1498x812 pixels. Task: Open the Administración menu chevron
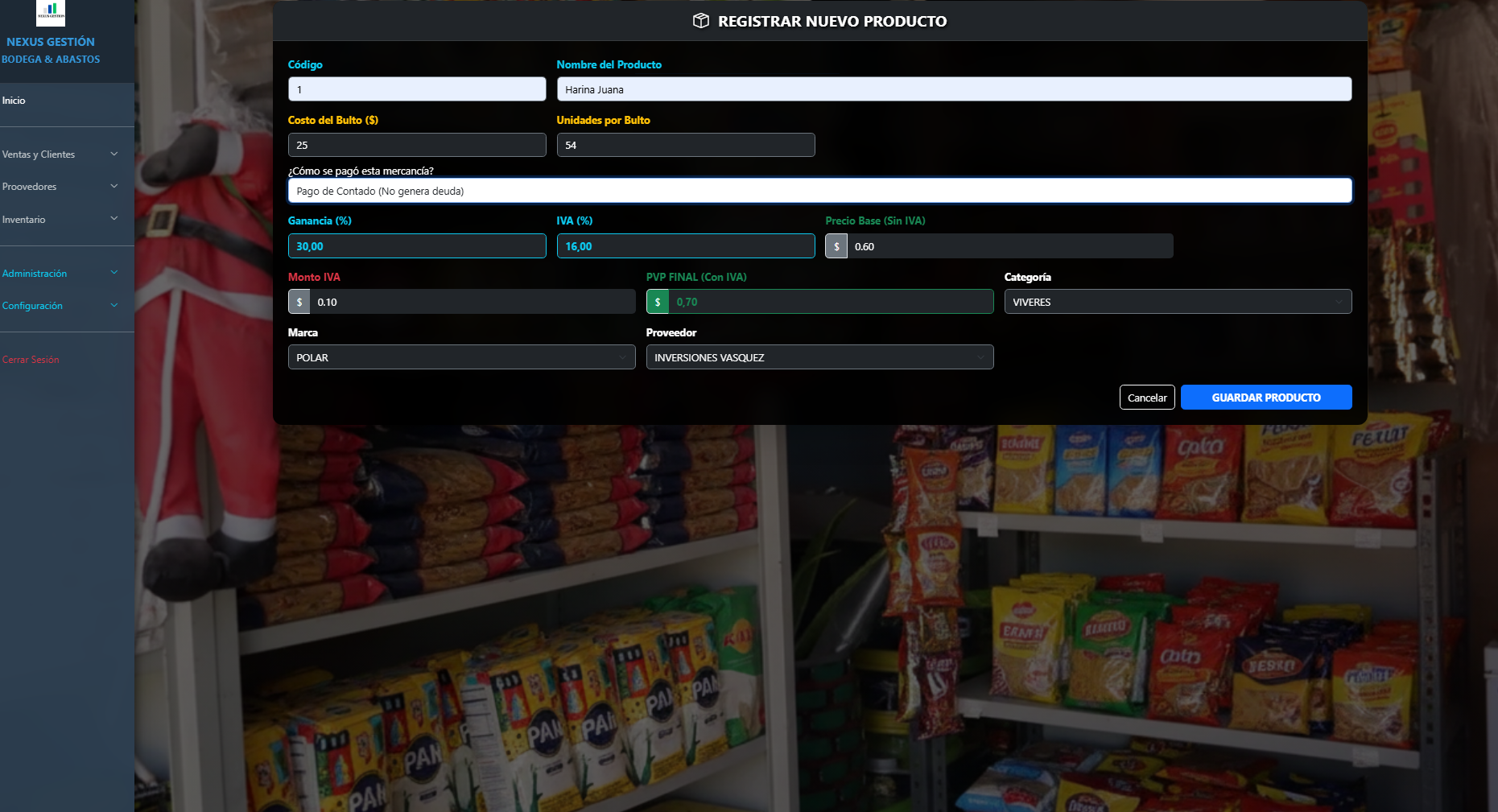click(x=114, y=273)
